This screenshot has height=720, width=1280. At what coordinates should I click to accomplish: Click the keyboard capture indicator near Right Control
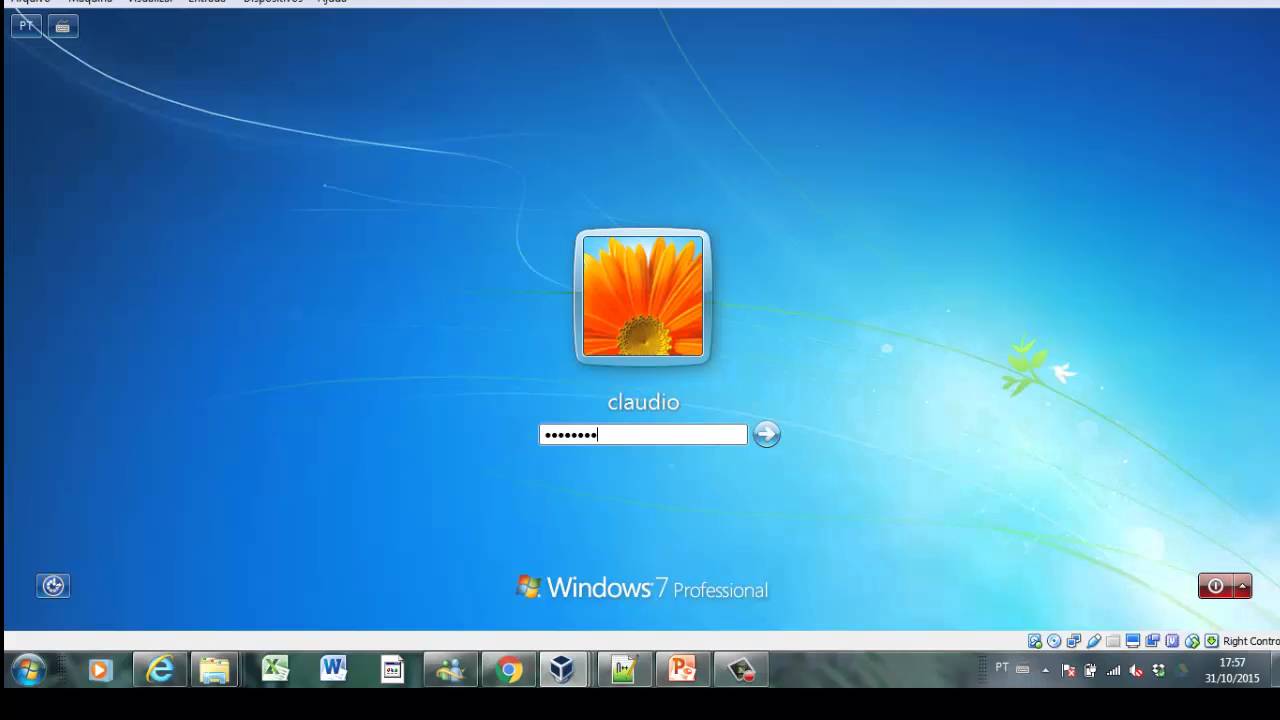pos(1211,641)
